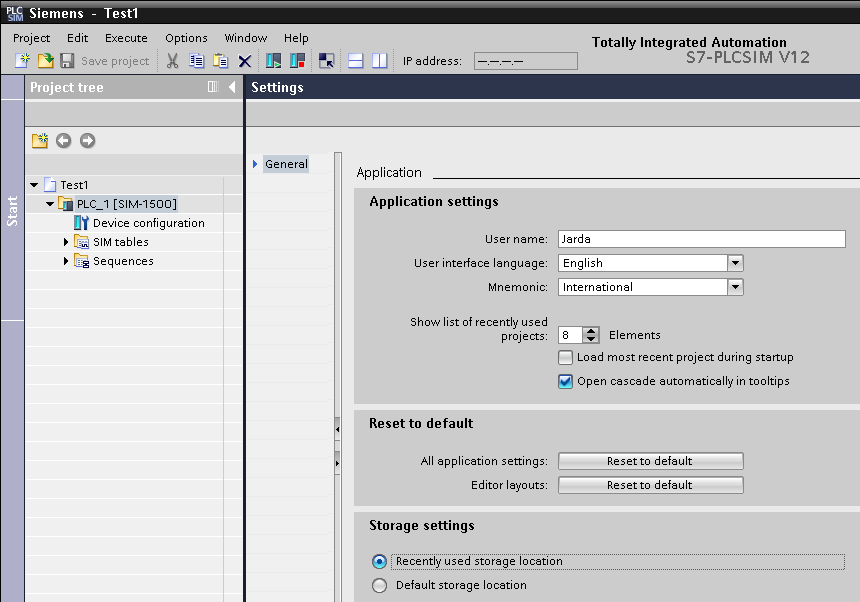Click the Application section heading
The height and width of the screenshot is (602, 860).
(x=389, y=173)
